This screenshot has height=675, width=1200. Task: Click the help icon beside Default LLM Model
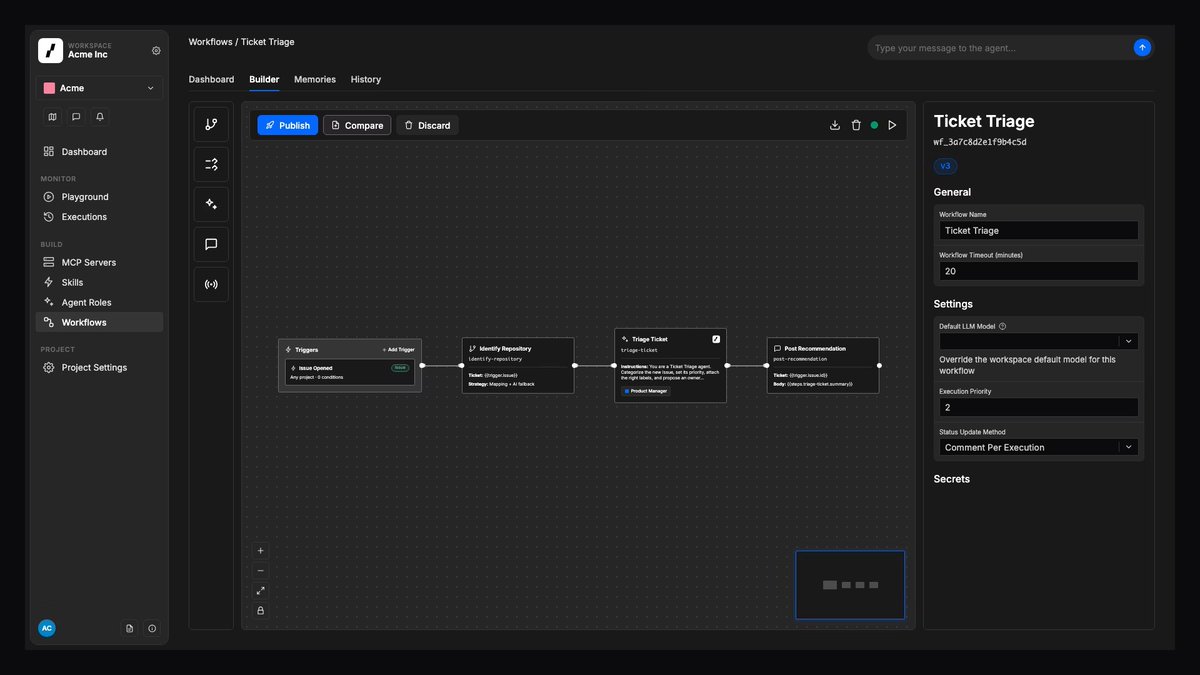[1003, 326]
